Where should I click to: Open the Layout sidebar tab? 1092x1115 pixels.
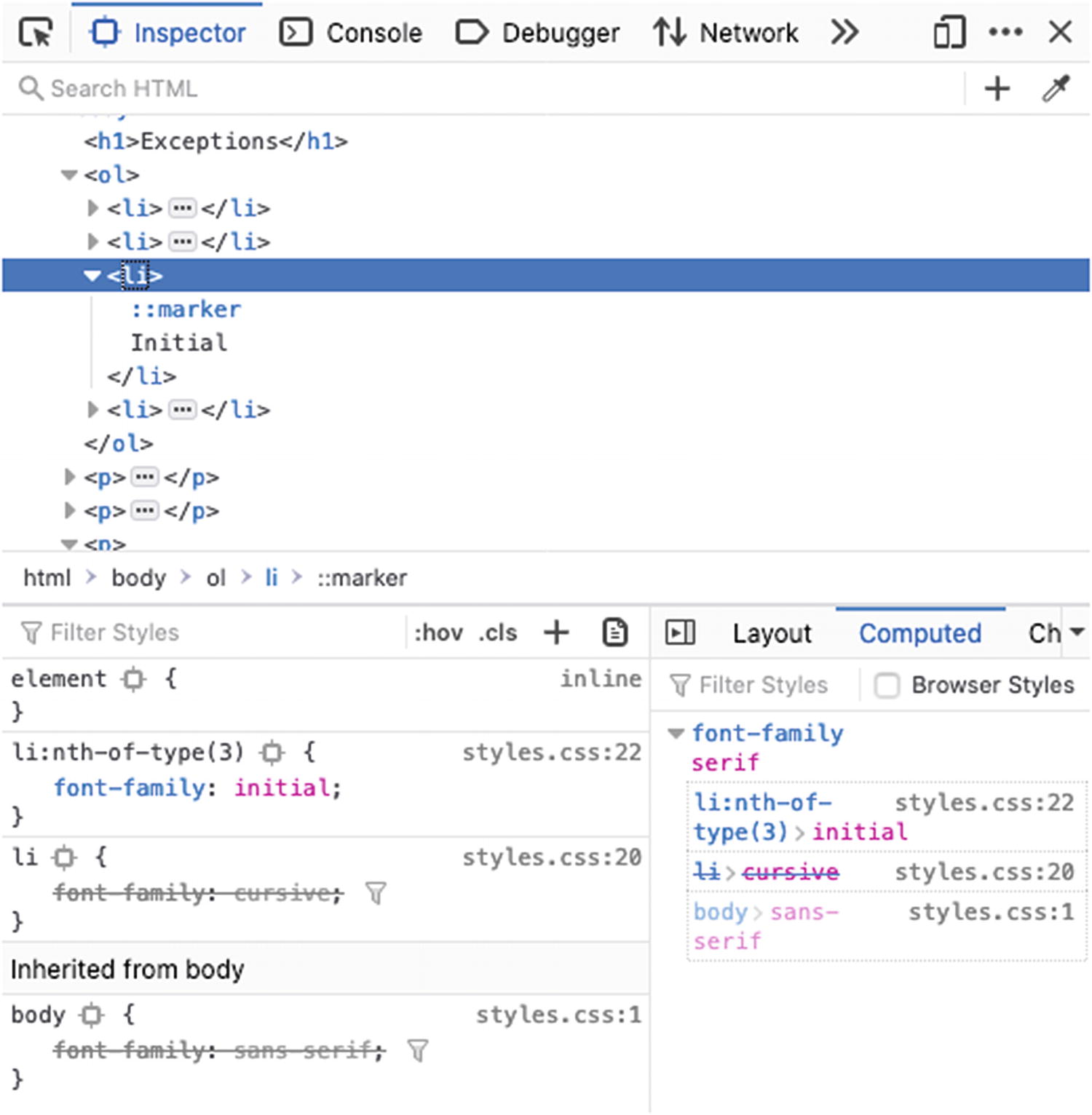pos(772,633)
